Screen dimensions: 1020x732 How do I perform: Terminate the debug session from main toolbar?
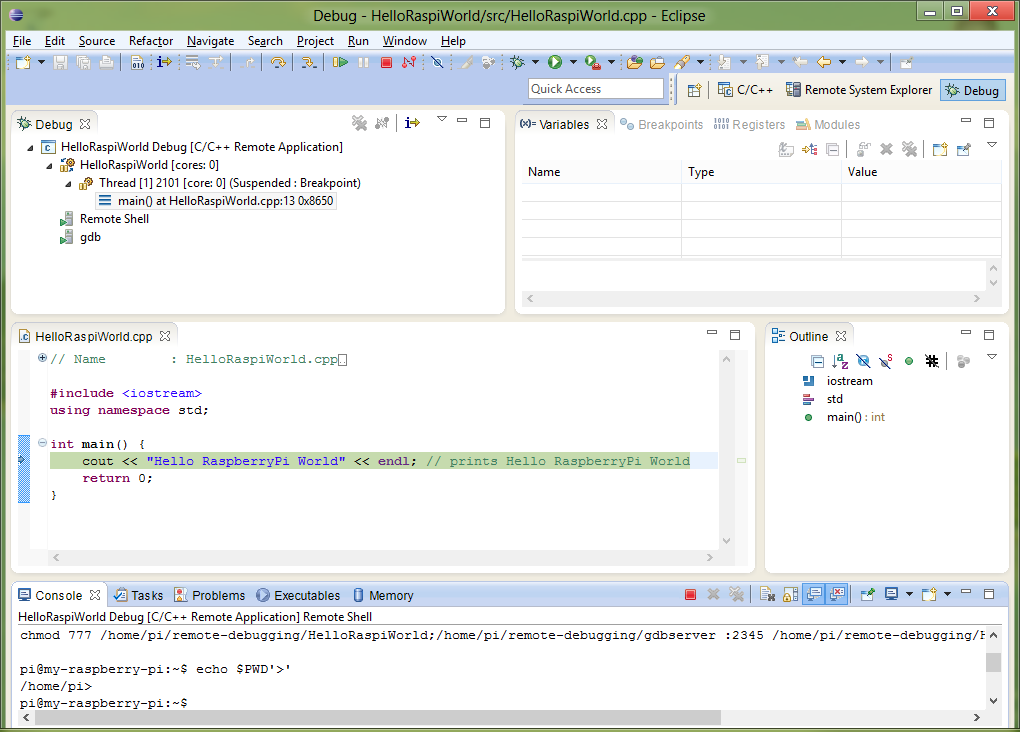386,62
